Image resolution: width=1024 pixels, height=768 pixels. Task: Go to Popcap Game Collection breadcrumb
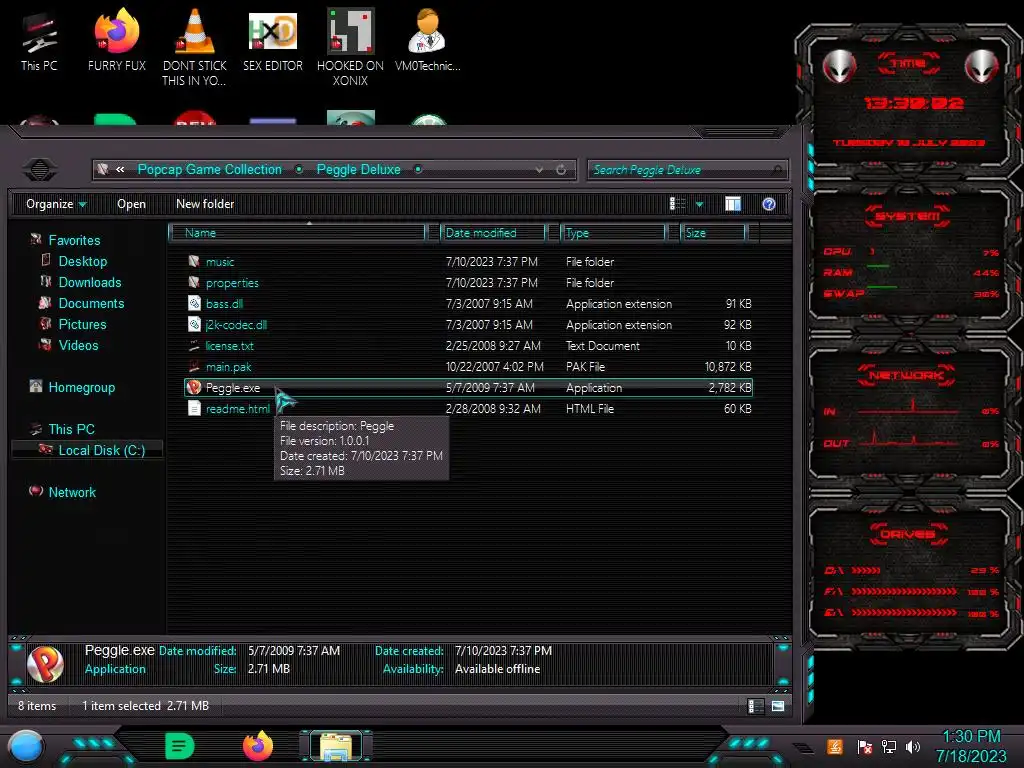click(x=210, y=169)
